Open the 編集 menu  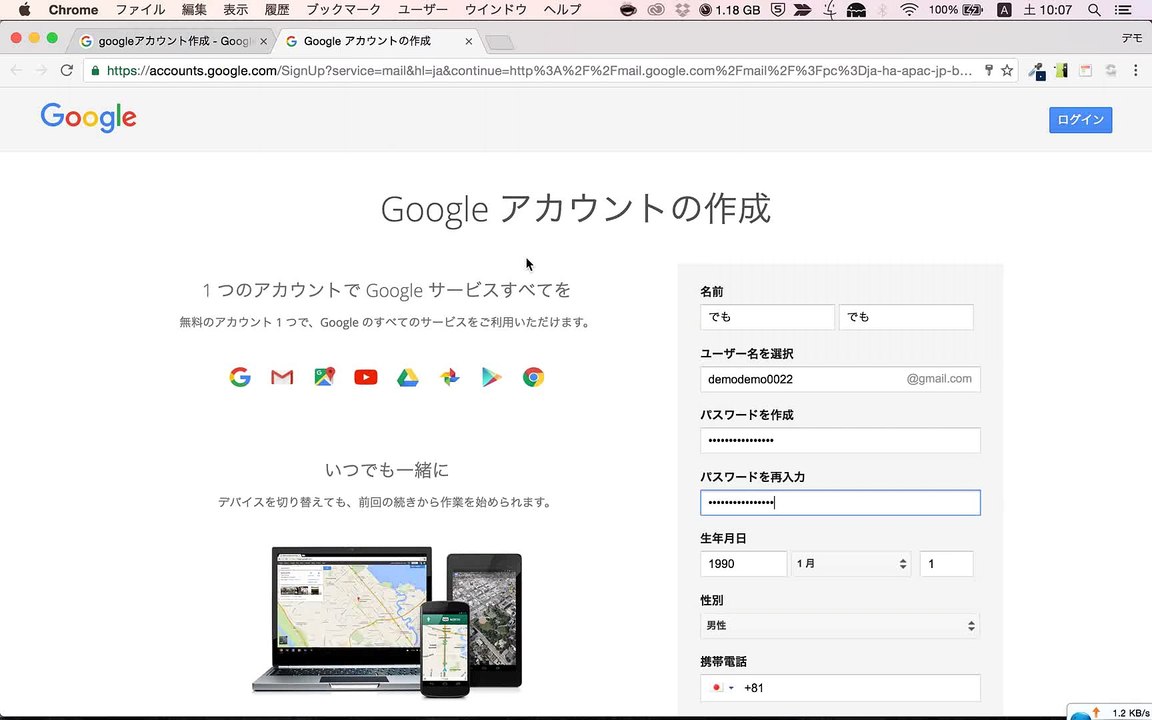(194, 10)
